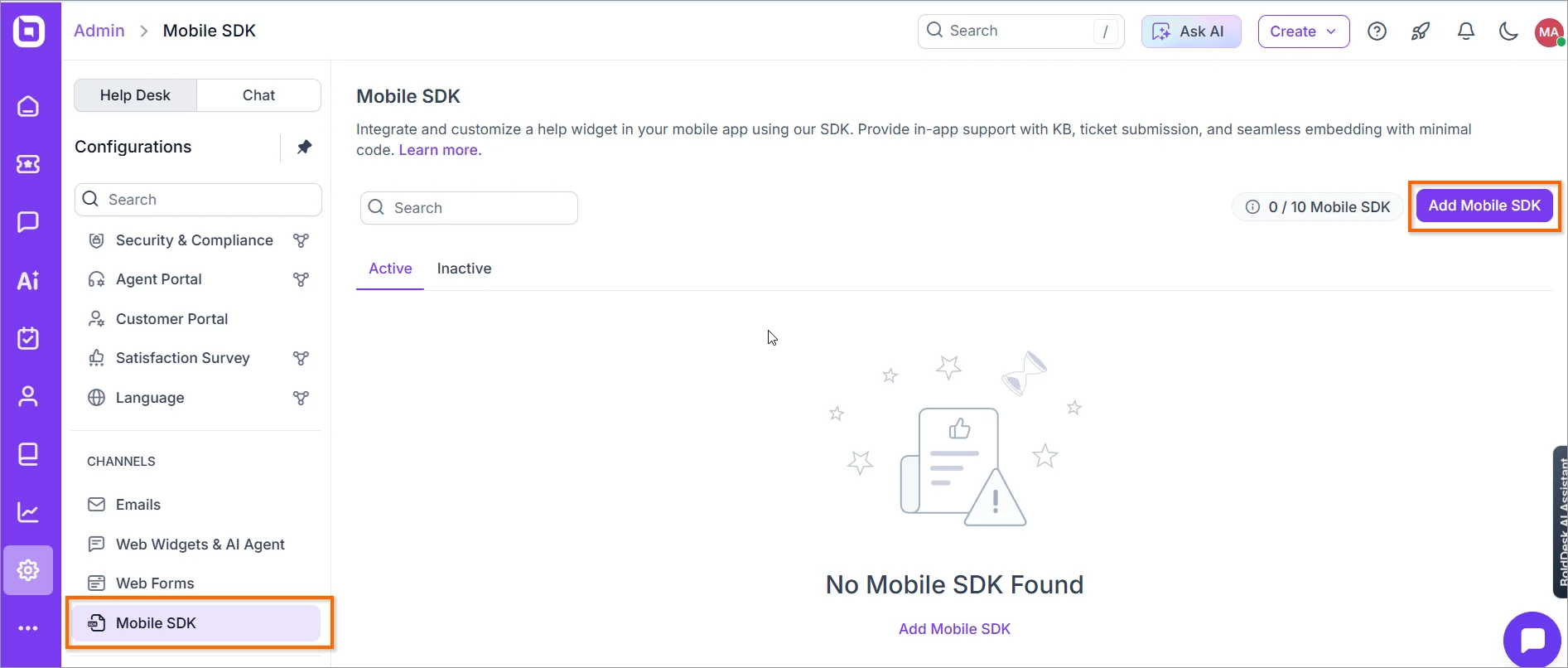Open notifications via the bell icon
This screenshot has width=1568, height=668.
click(1465, 31)
